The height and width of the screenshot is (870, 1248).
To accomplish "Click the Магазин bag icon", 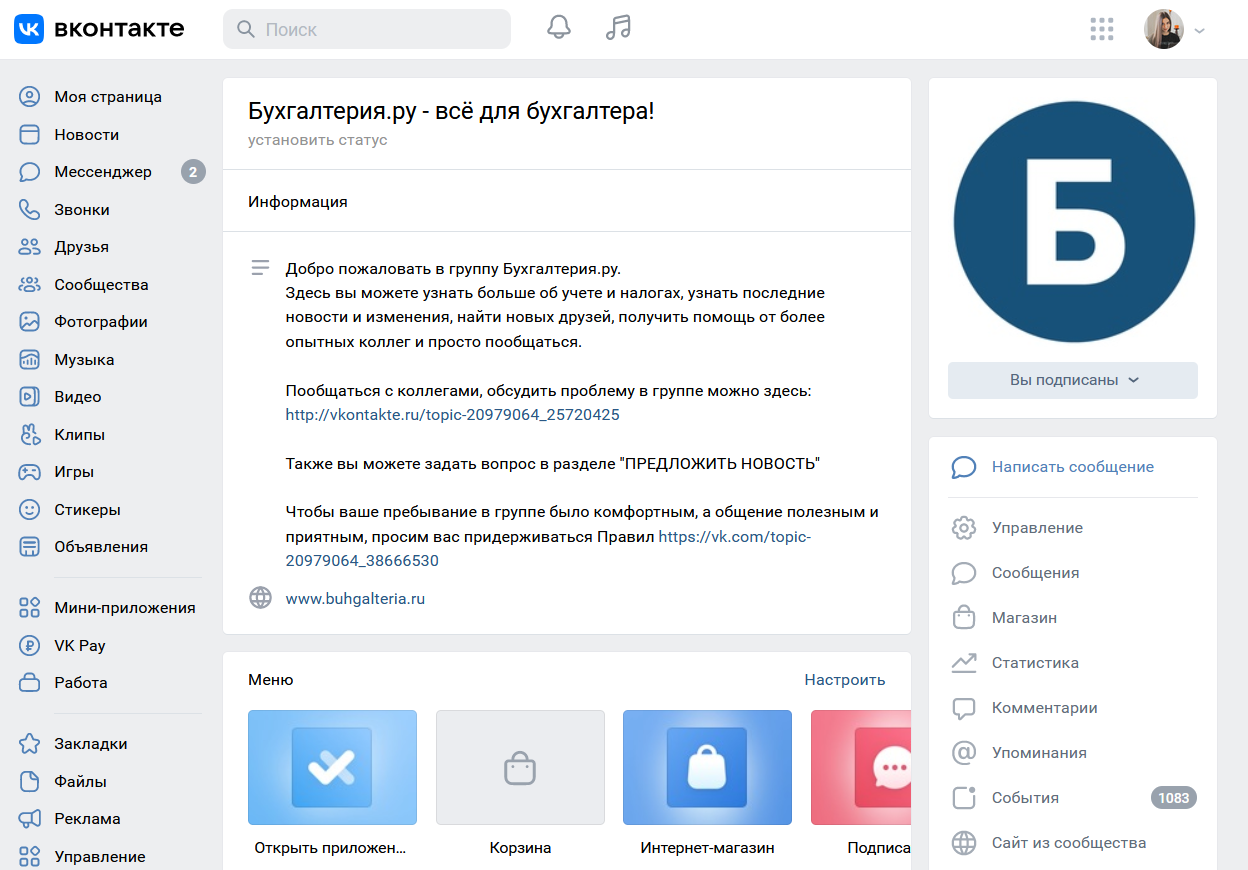I will pyautogui.click(x=963, y=618).
